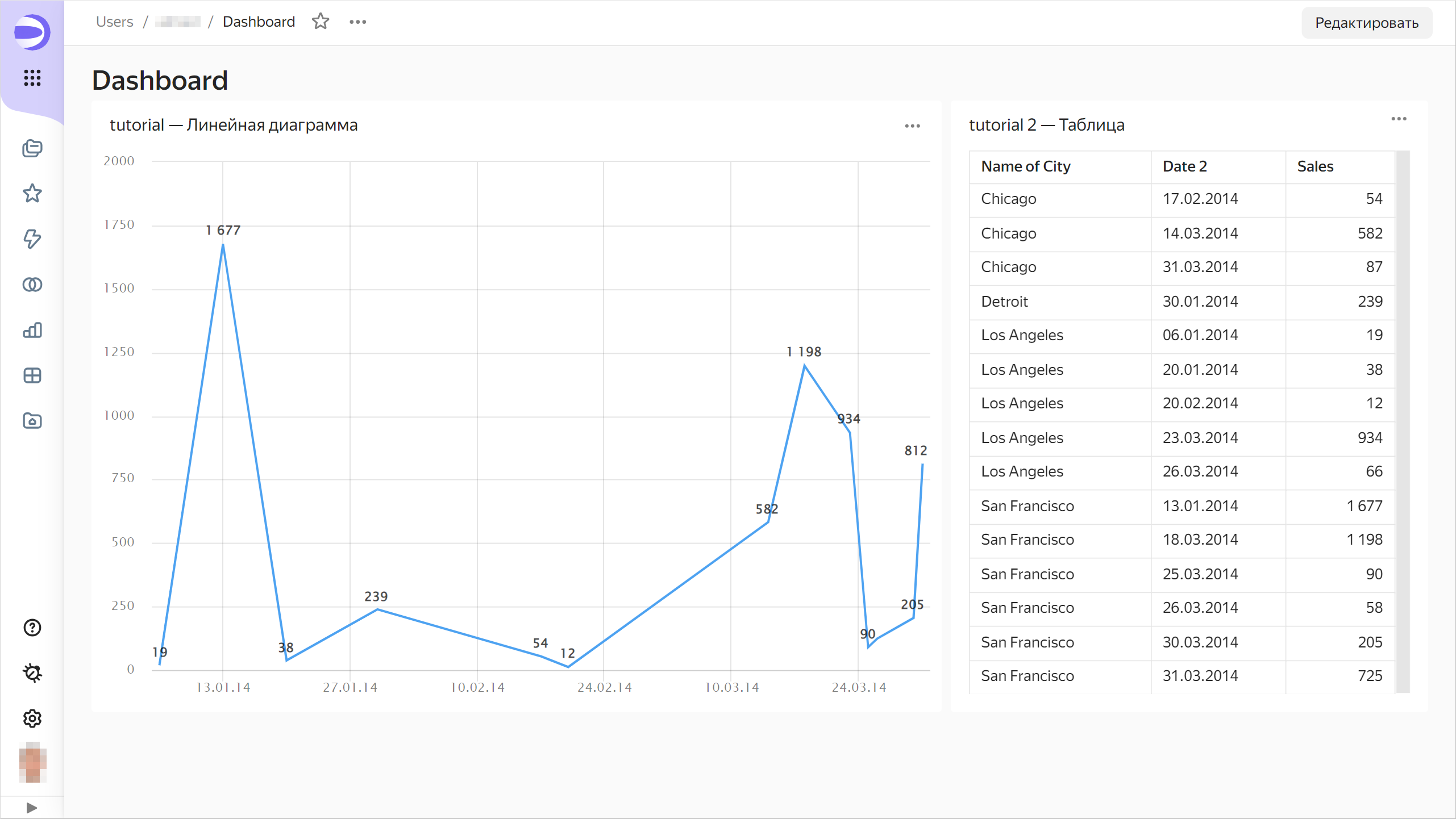Viewport: 1456px width, 819px height.
Task: Expand the sidebar with bottom arrow
Action: (x=32, y=808)
